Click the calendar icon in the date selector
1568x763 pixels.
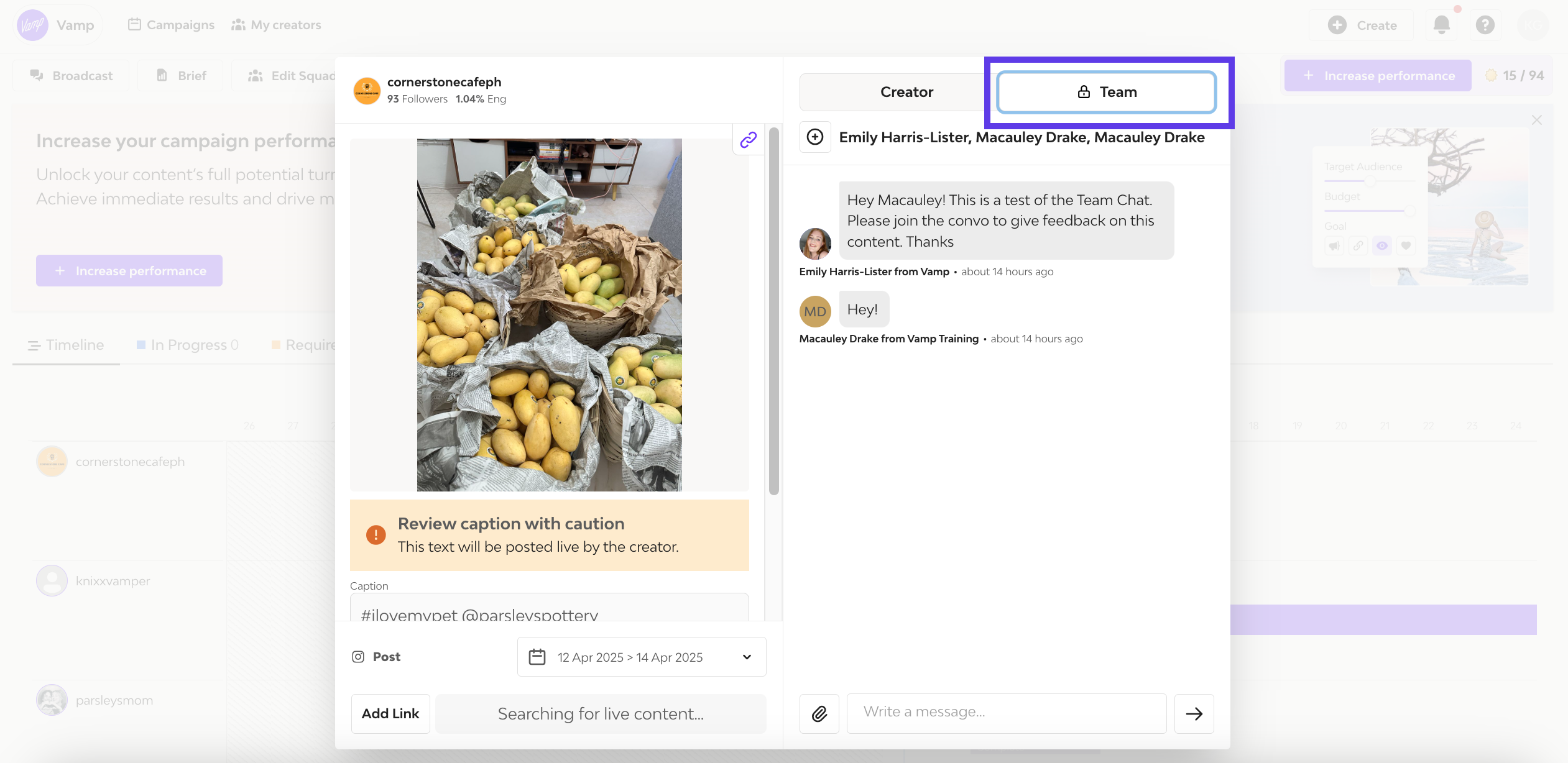pyautogui.click(x=537, y=657)
